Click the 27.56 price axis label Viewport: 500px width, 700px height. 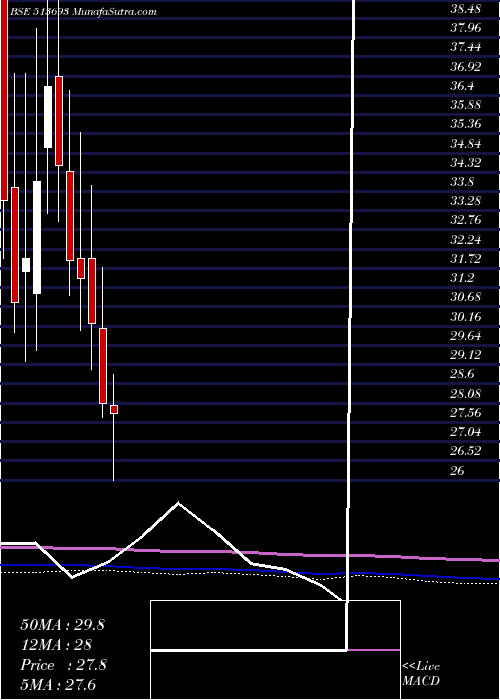pyautogui.click(x=466, y=412)
